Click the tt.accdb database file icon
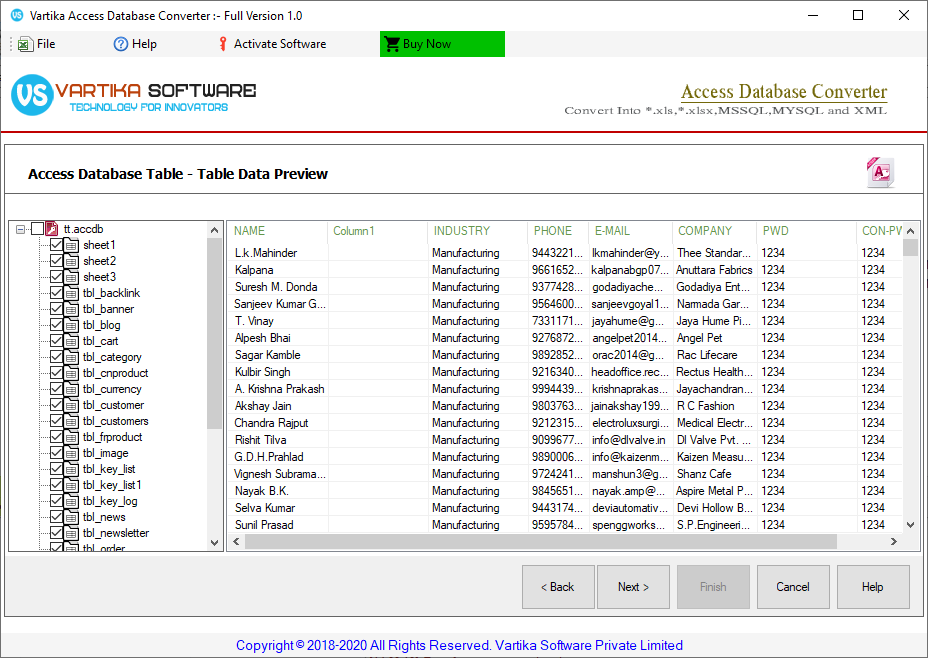This screenshot has width=928, height=658. (52, 229)
